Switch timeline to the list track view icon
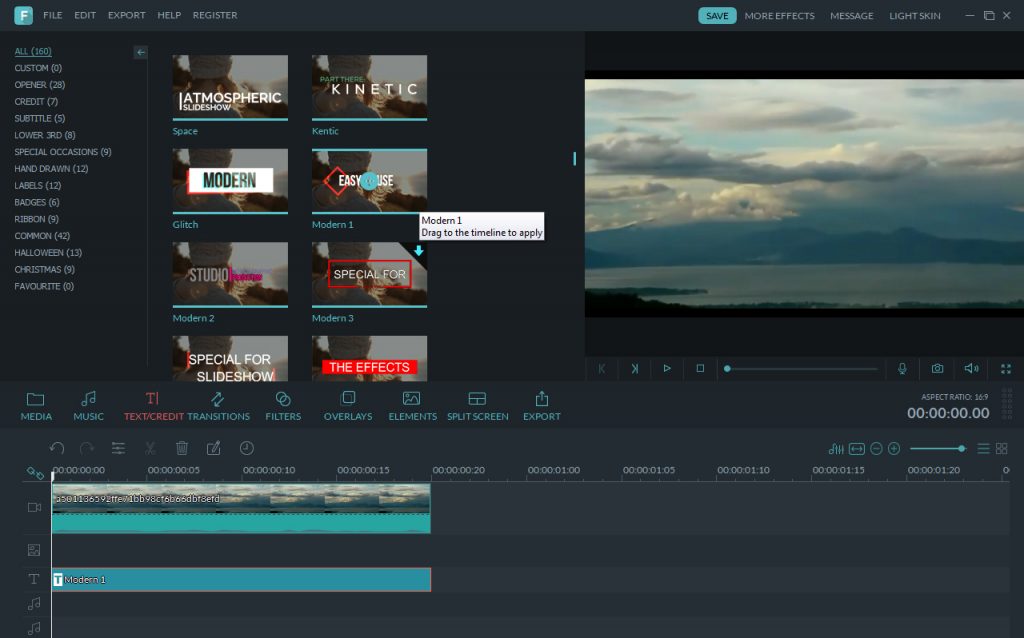The width and height of the screenshot is (1024, 638). [984, 449]
